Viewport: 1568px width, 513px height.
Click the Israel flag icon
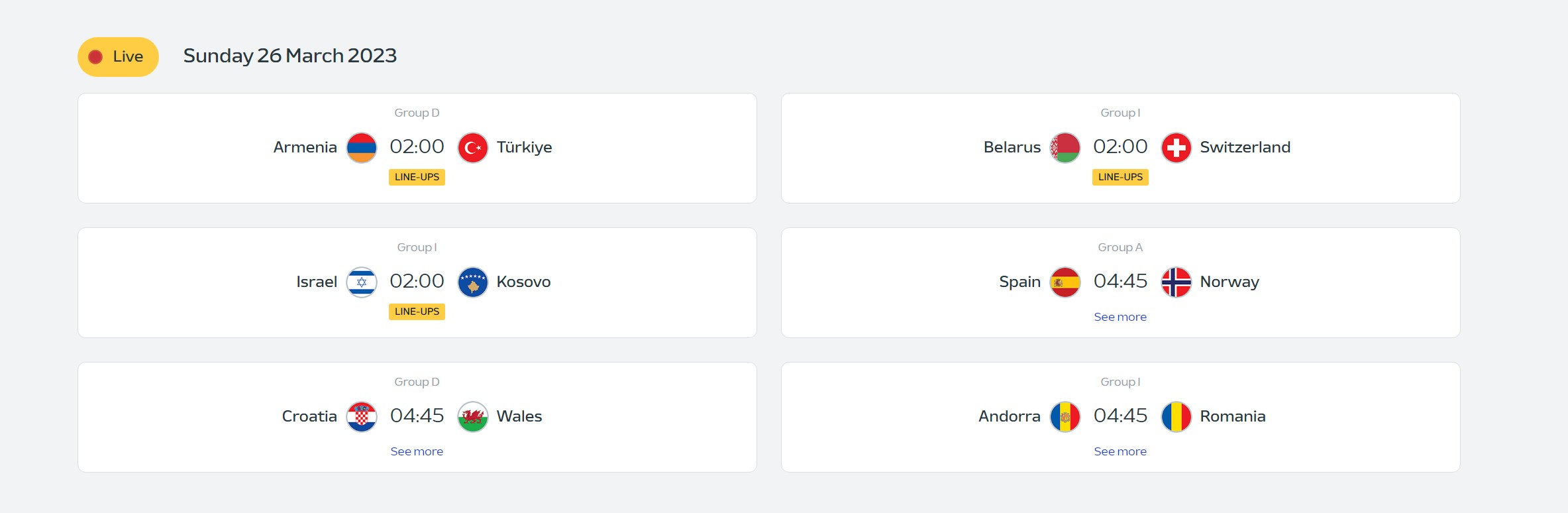click(362, 282)
